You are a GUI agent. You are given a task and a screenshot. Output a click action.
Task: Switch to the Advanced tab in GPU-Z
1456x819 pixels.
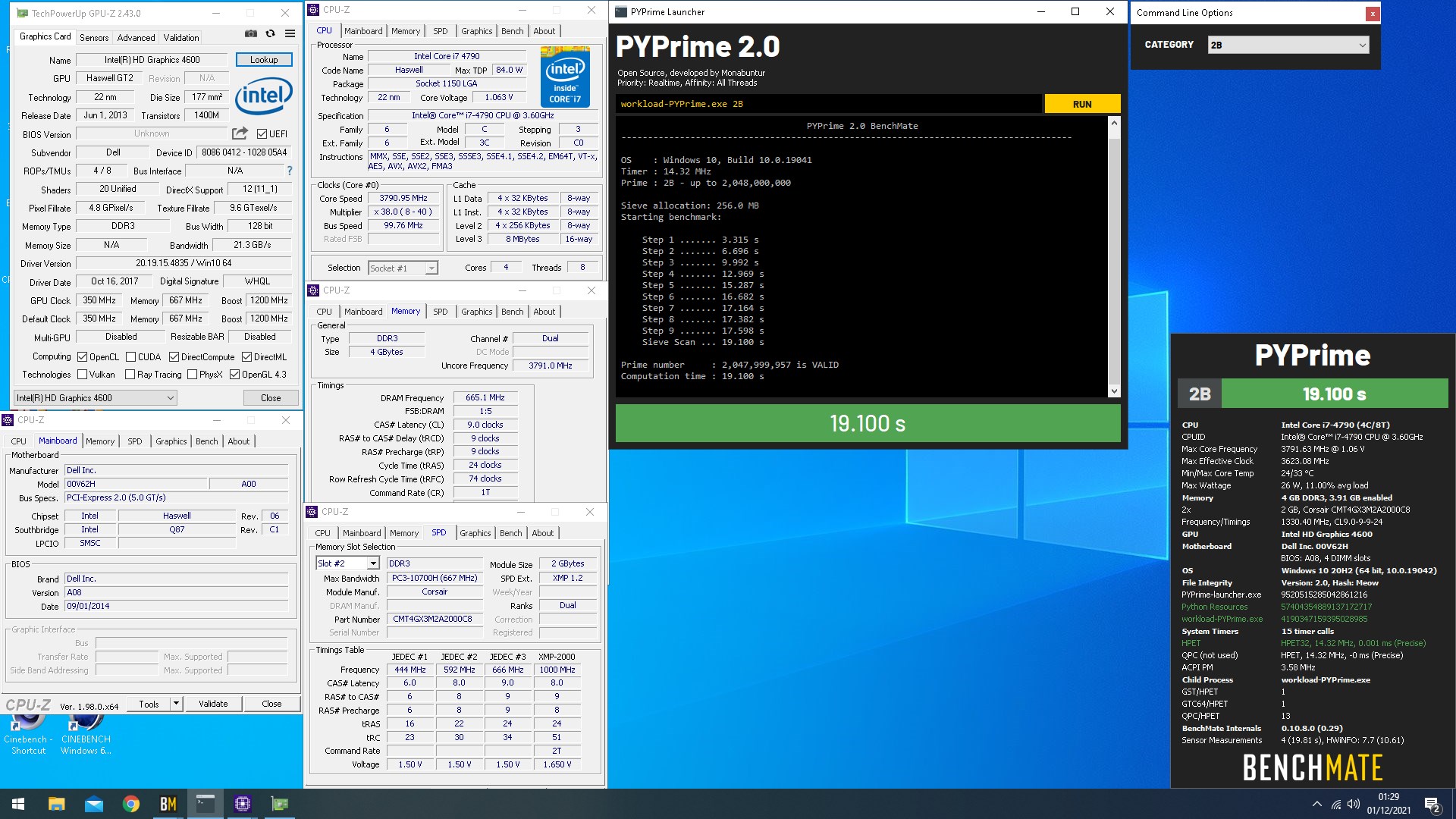136,37
